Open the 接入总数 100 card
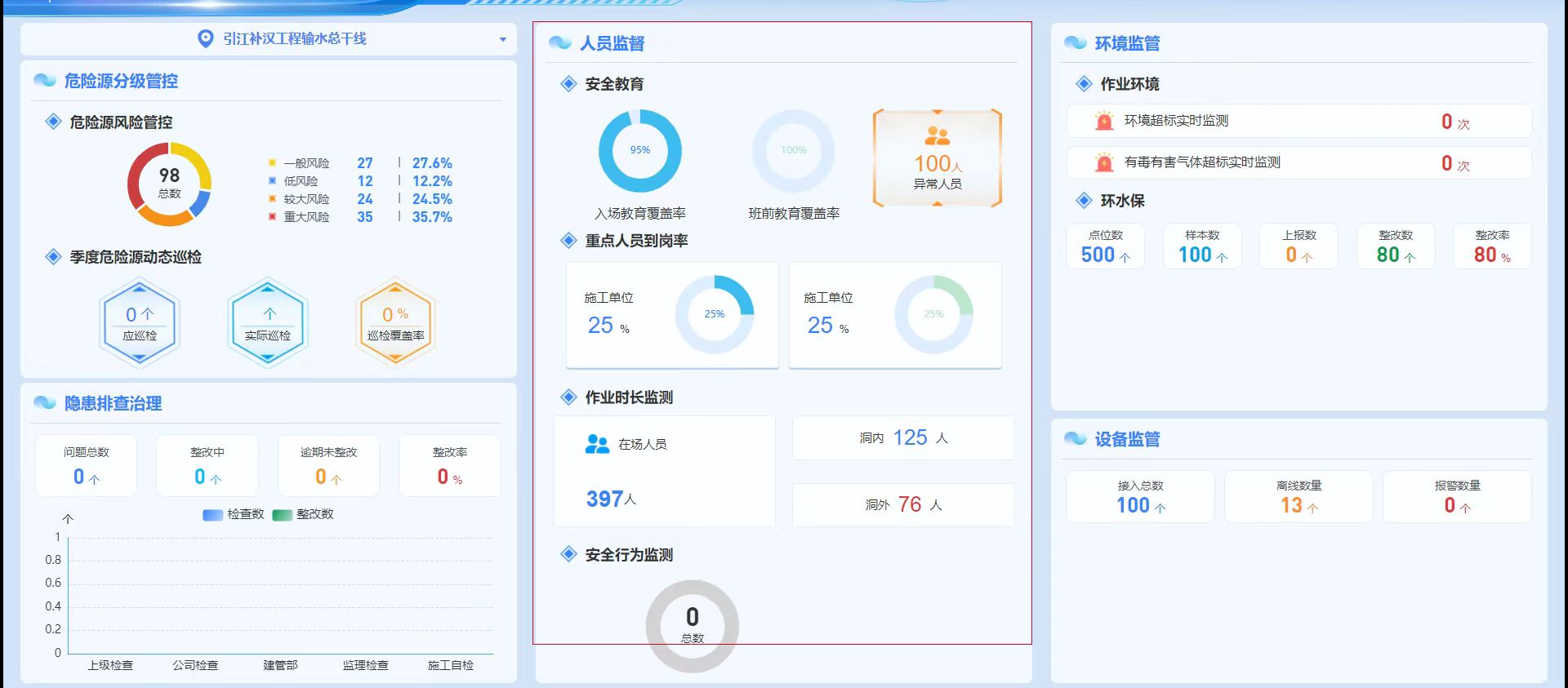The width and height of the screenshot is (1568, 688). tap(1140, 496)
